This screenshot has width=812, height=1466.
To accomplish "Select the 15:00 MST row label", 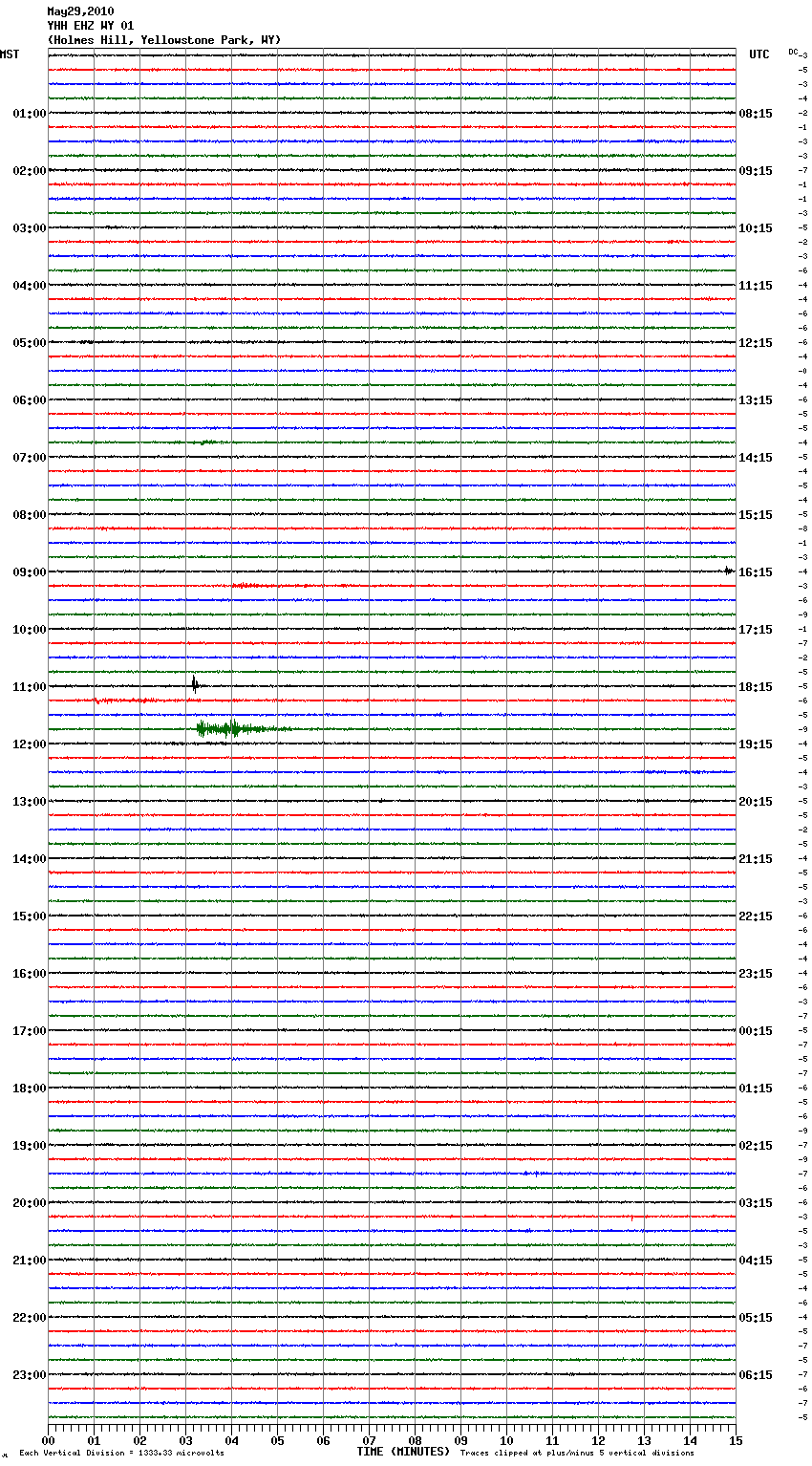I will (x=30, y=916).
